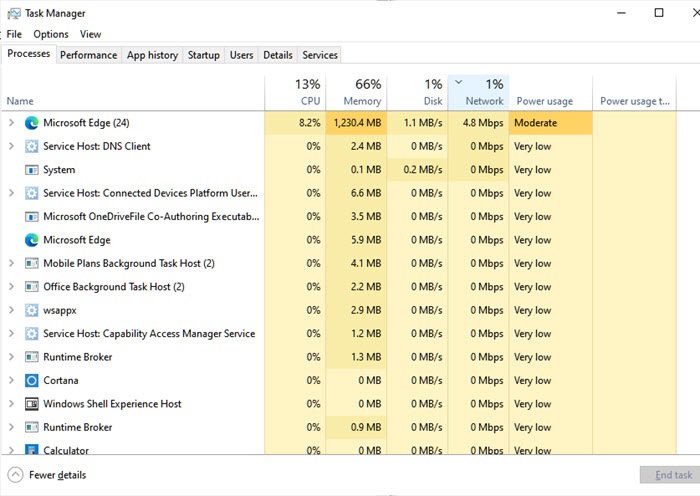Click Fewer details link

coord(58,475)
